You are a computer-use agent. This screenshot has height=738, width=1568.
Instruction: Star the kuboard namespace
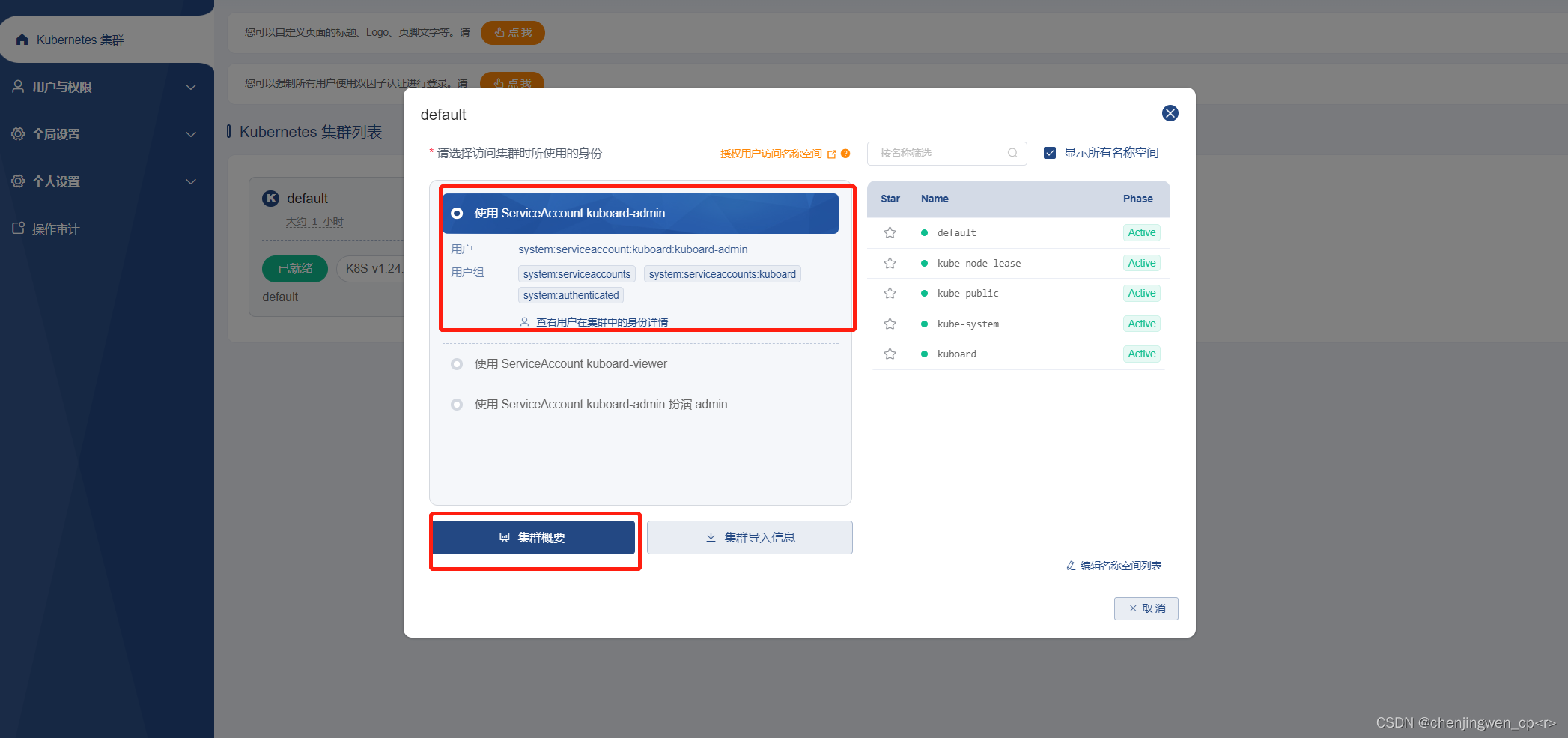(x=890, y=354)
